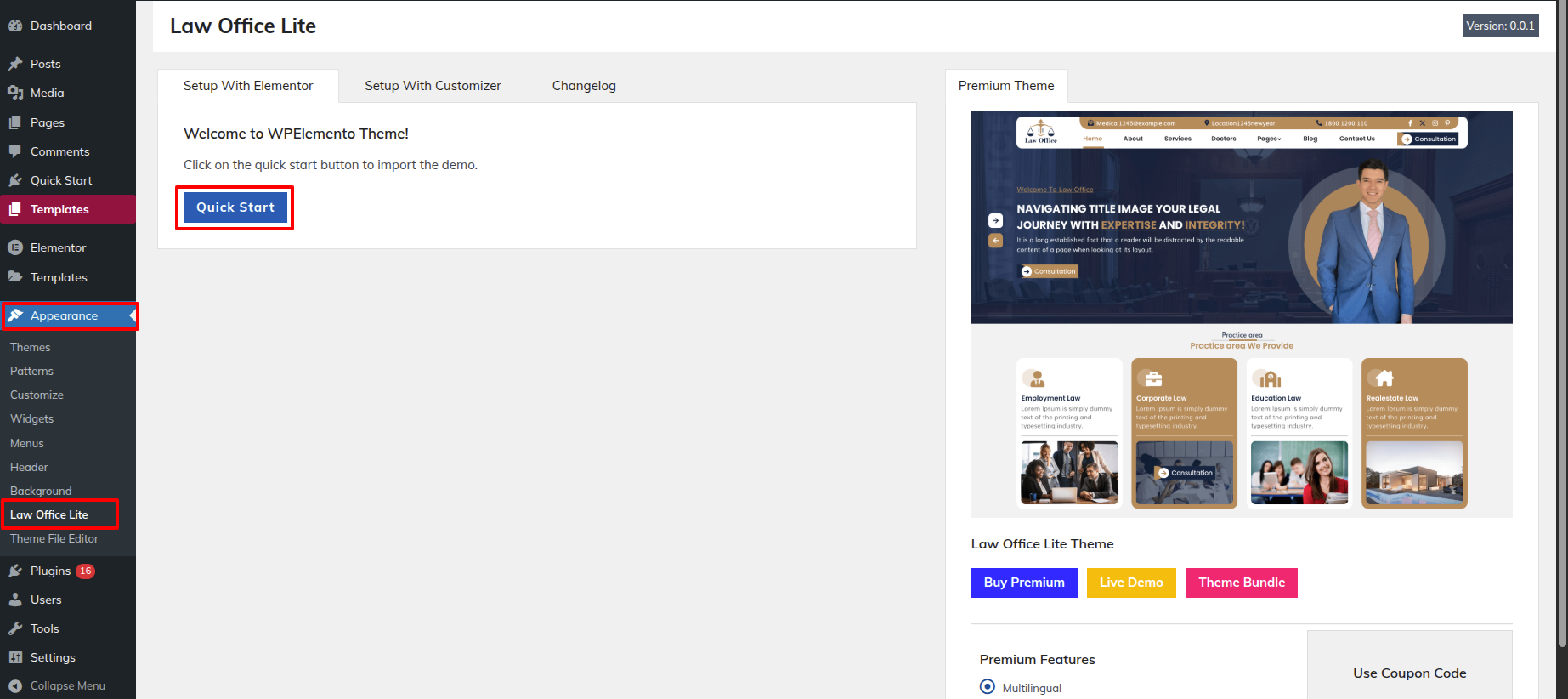Open the Posts menu item
Viewport: 1568px width, 699px height.
point(68,64)
